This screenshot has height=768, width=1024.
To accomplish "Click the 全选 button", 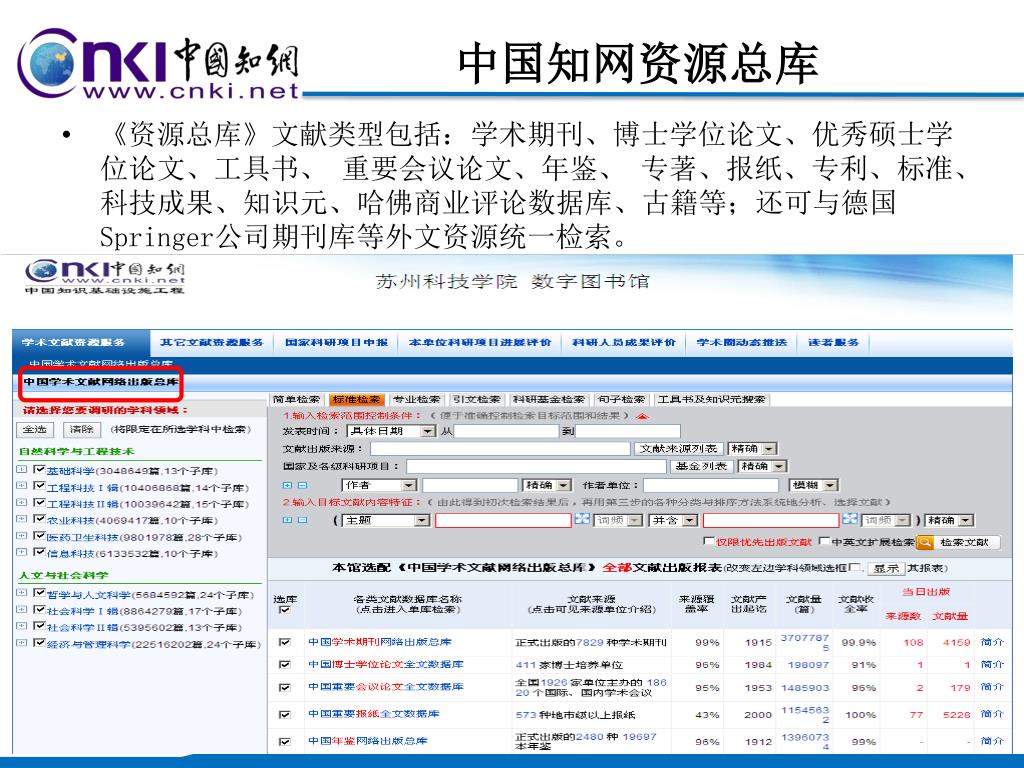I will [34, 430].
